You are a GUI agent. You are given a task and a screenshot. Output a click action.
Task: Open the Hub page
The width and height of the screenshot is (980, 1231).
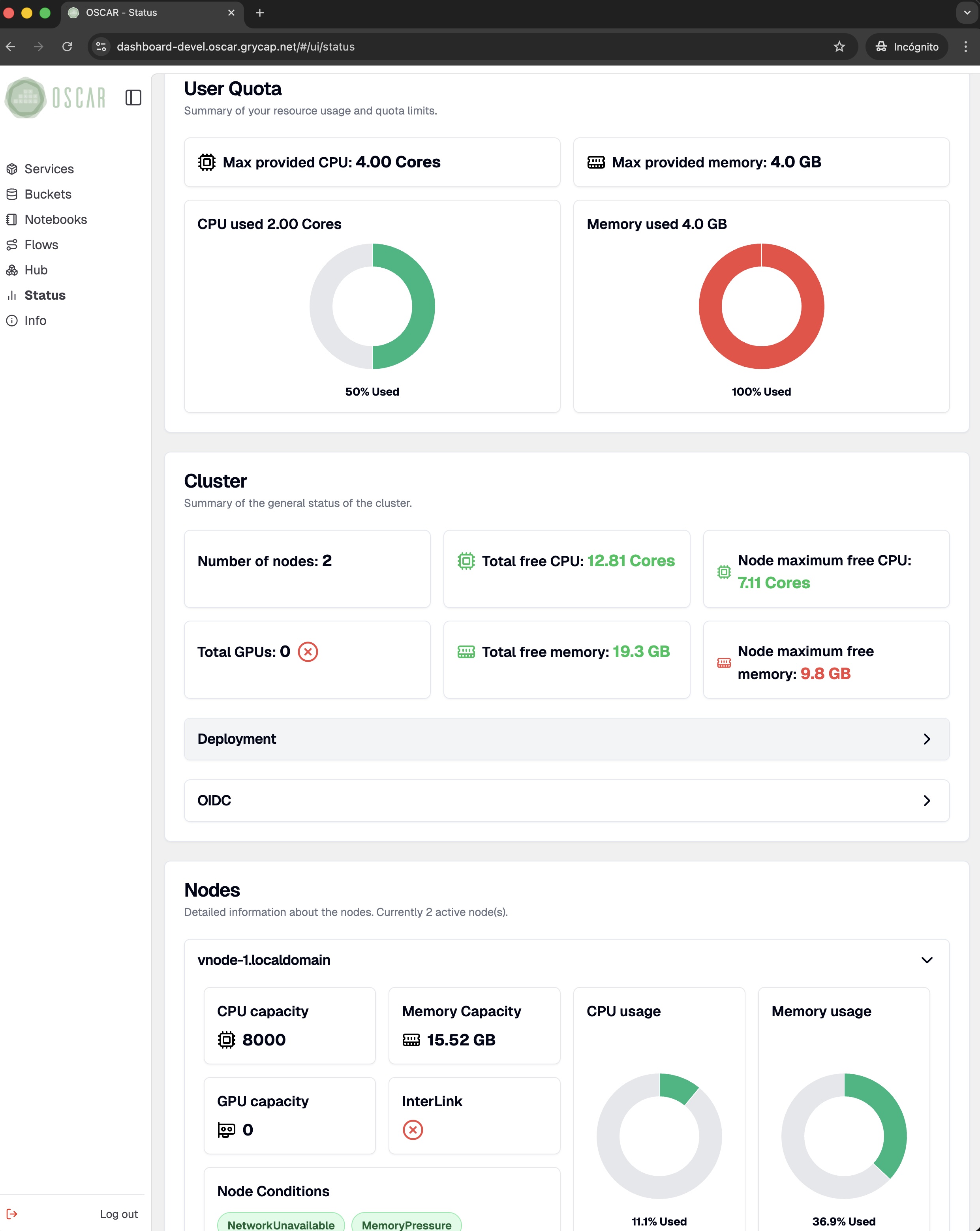point(36,270)
